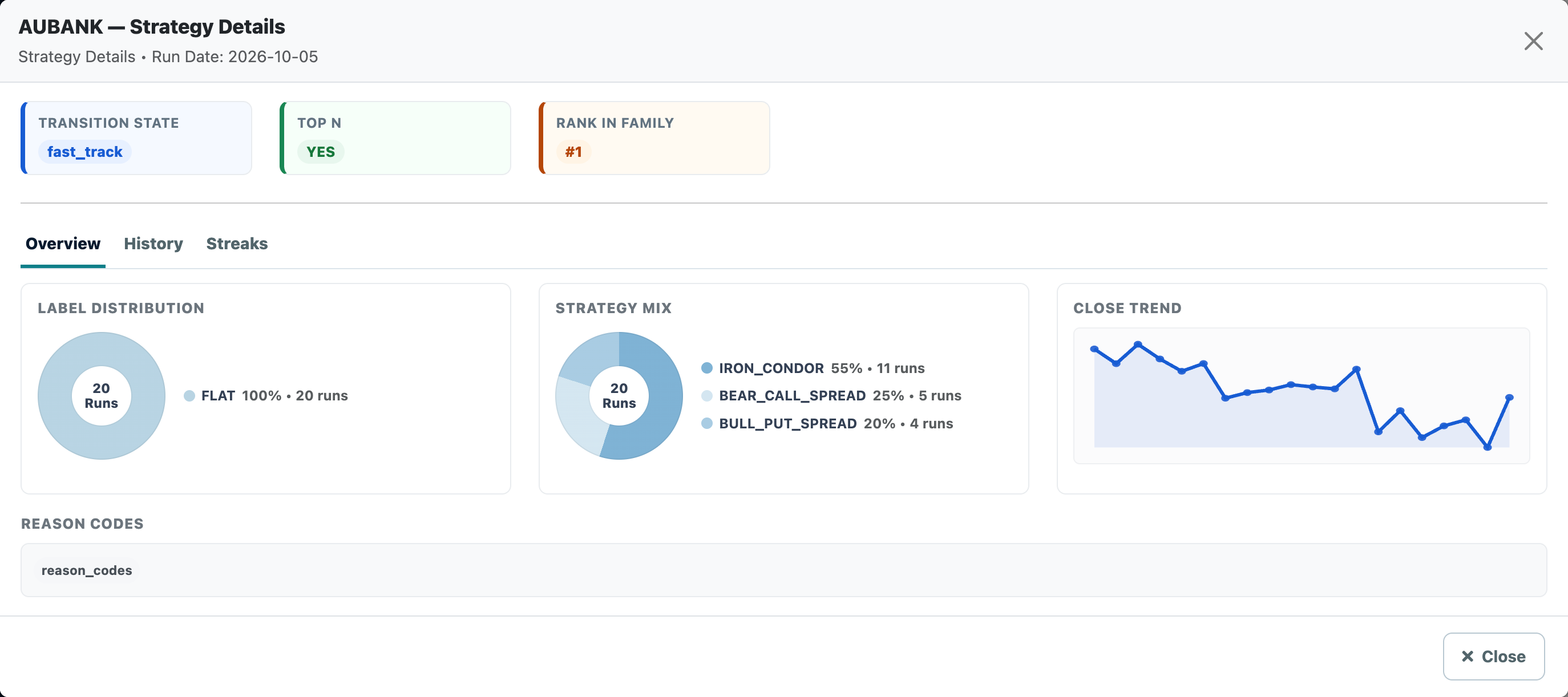
Task: Switch to the Overview tab
Action: [63, 244]
